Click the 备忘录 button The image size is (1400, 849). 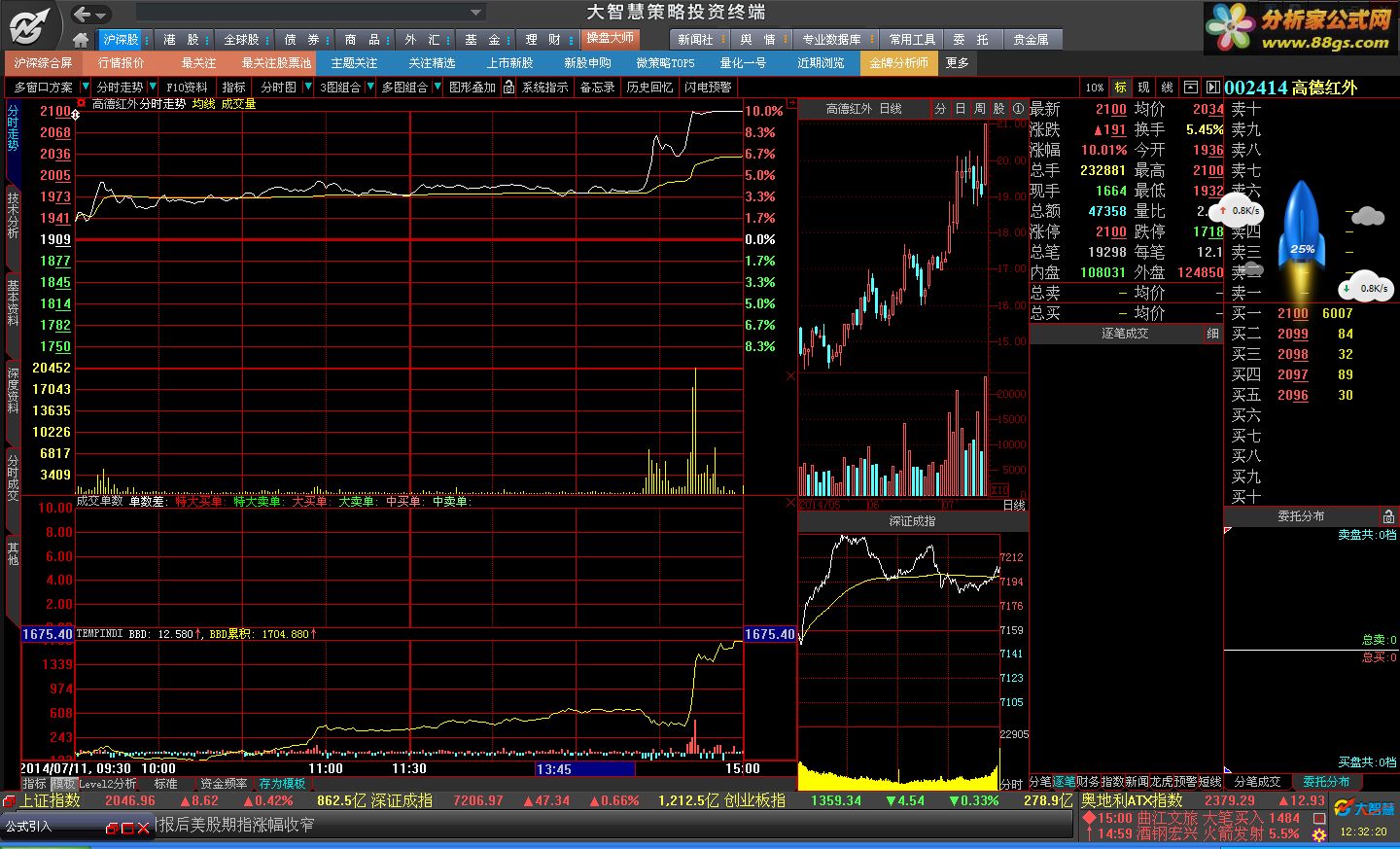click(x=597, y=87)
